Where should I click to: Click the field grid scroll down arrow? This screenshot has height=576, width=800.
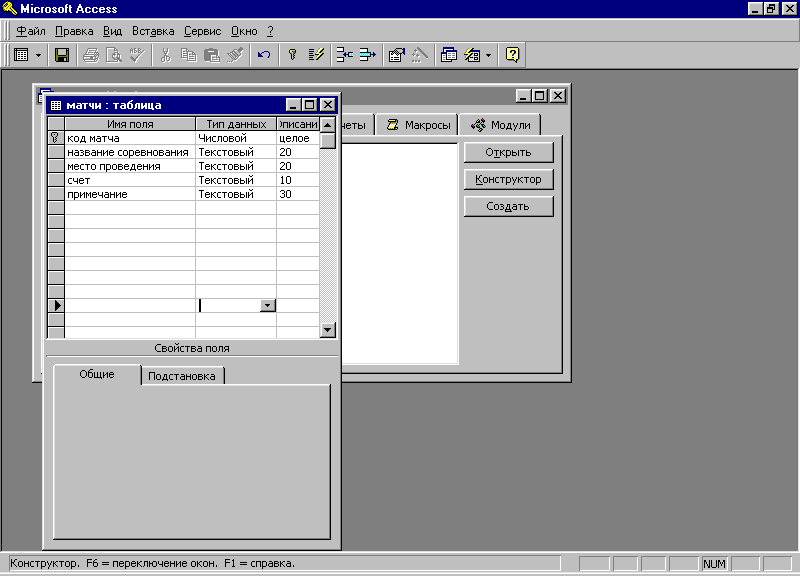coord(328,330)
